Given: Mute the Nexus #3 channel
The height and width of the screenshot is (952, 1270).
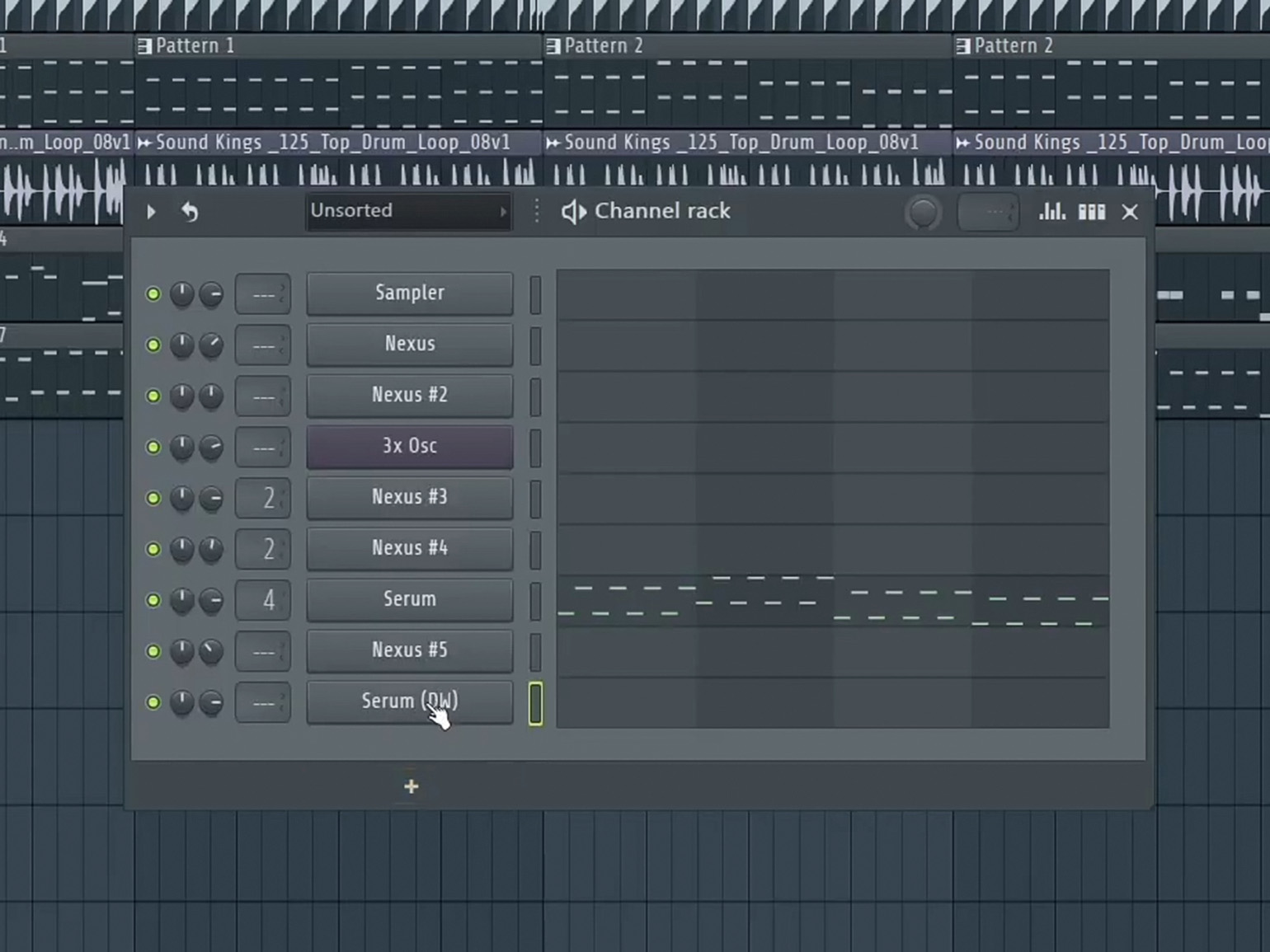Looking at the screenshot, I should pyautogui.click(x=153, y=499).
